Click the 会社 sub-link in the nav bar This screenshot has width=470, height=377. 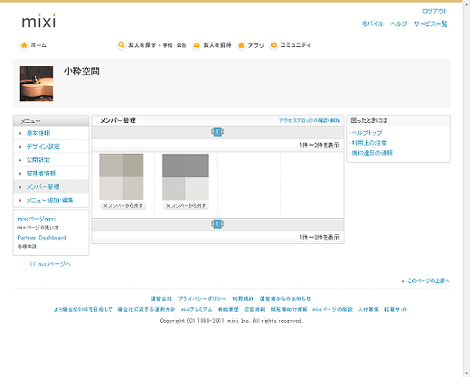coord(181,45)
